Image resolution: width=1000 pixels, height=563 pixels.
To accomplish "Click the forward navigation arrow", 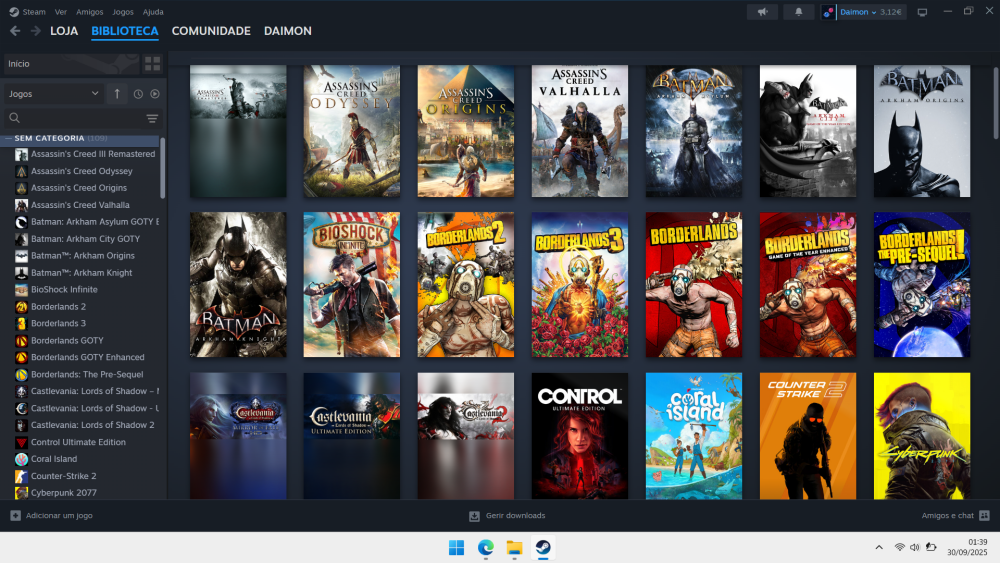I will 36,31.
